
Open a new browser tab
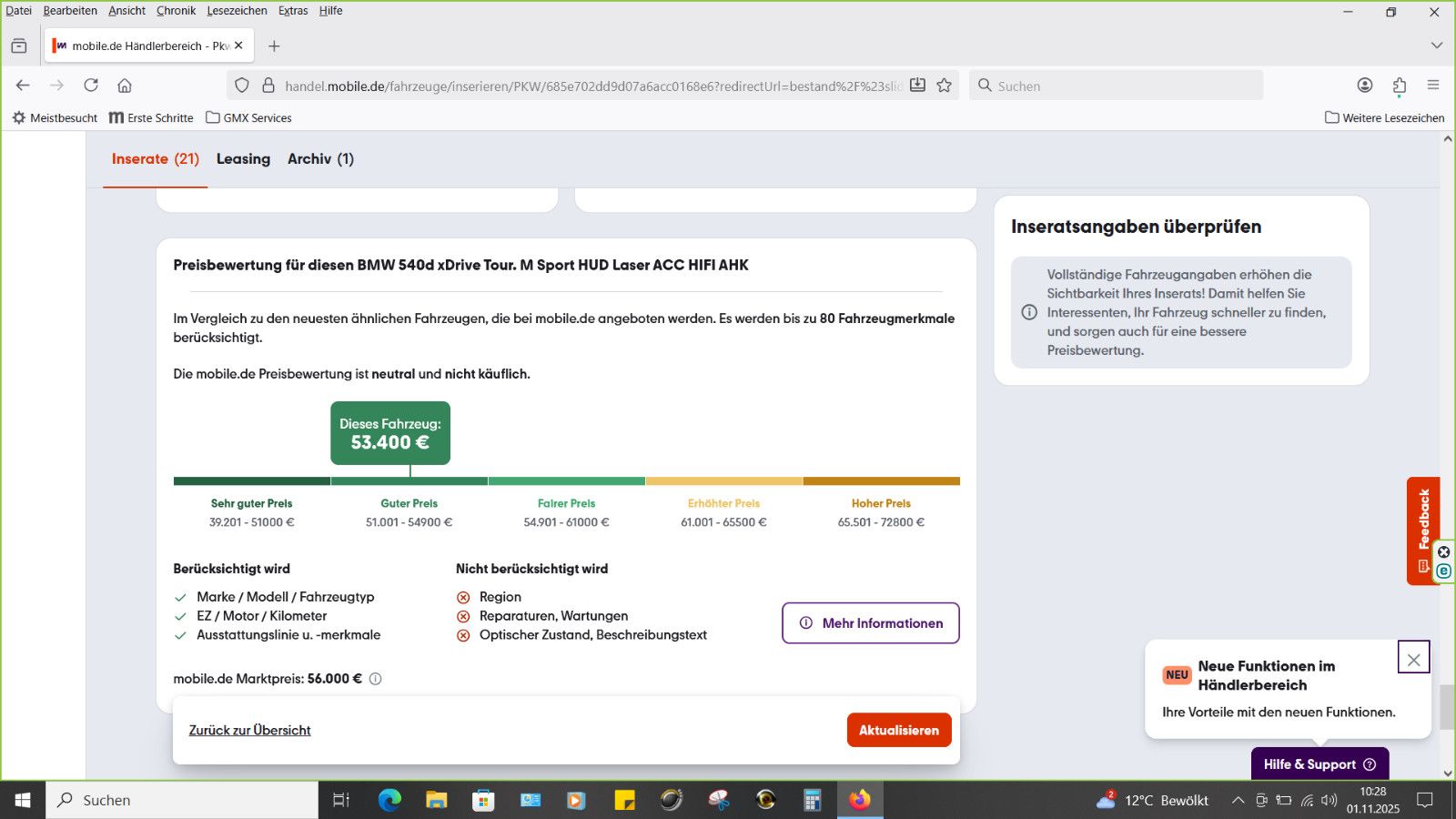(274, 45)
